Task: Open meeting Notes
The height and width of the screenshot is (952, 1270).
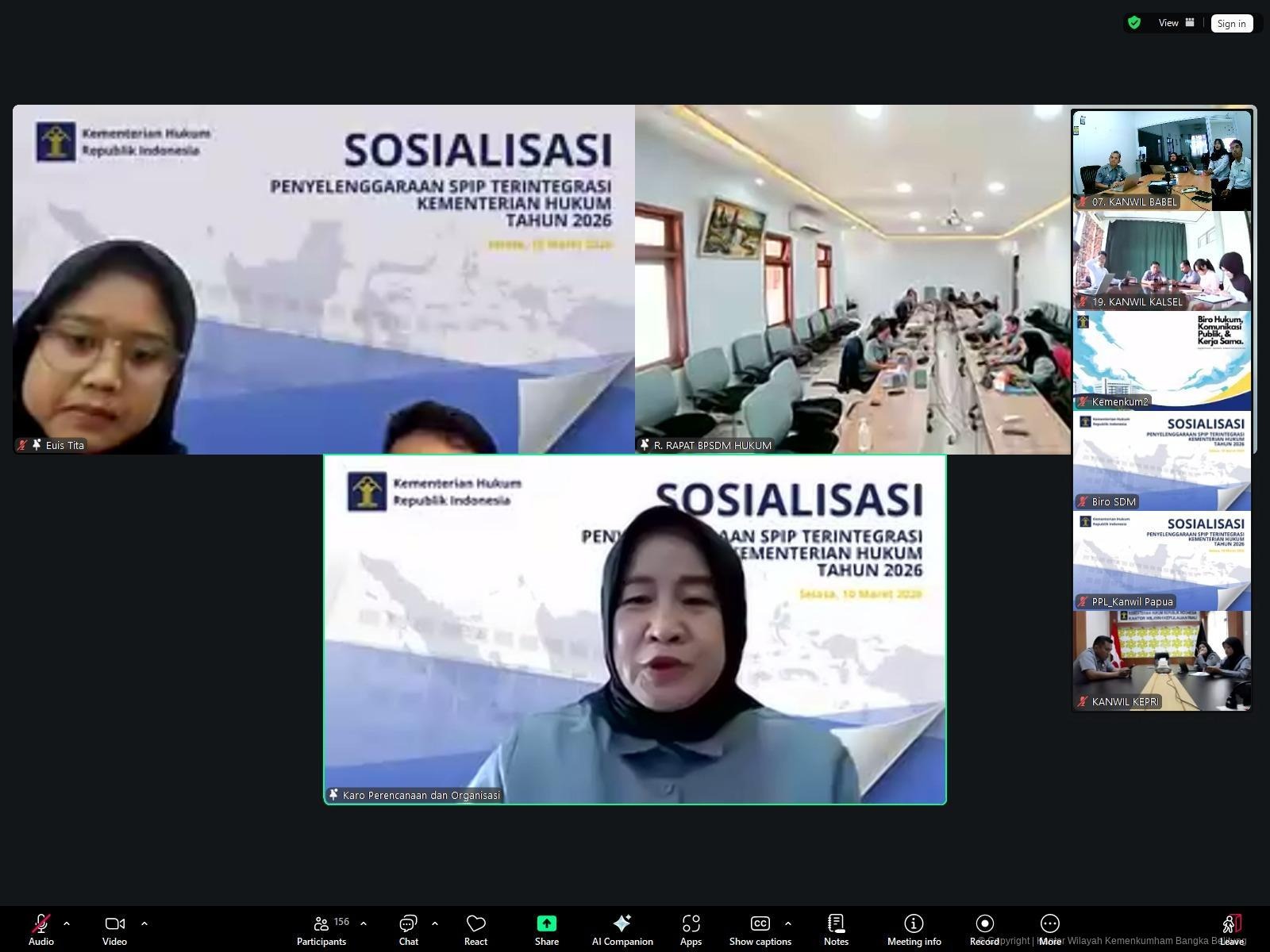Action: click(836, 930)
